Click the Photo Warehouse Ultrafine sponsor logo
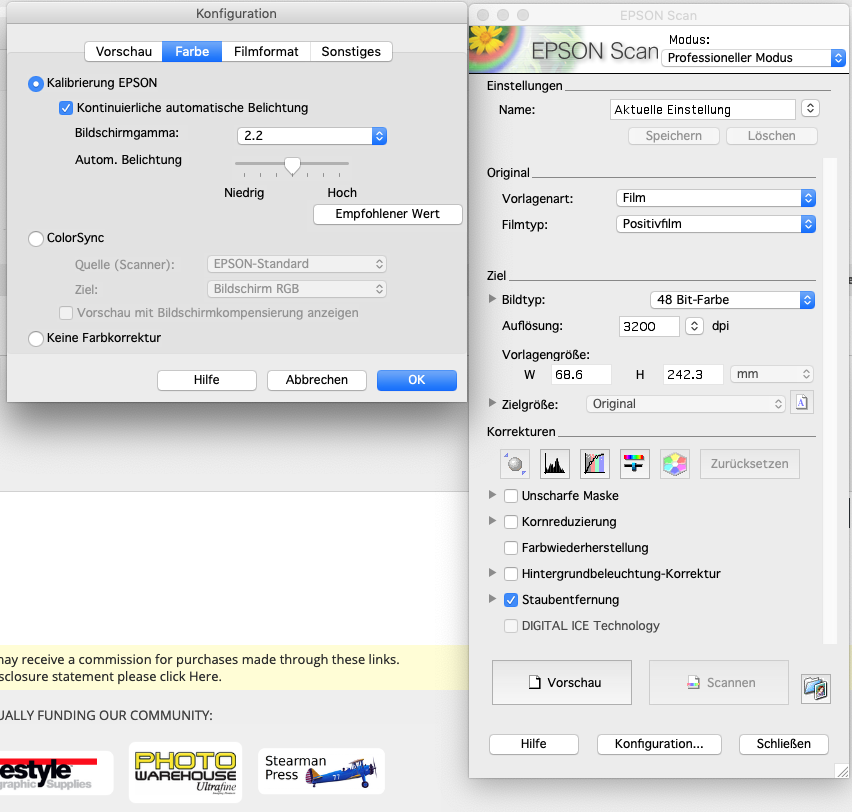This screenshot has width=852, height=812. tap(185, 772)
